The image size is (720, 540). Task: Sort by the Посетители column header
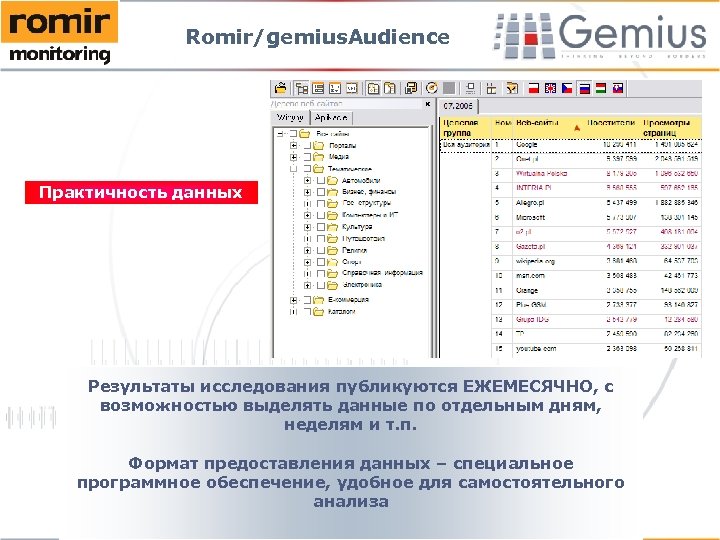(x=611, y=123)
